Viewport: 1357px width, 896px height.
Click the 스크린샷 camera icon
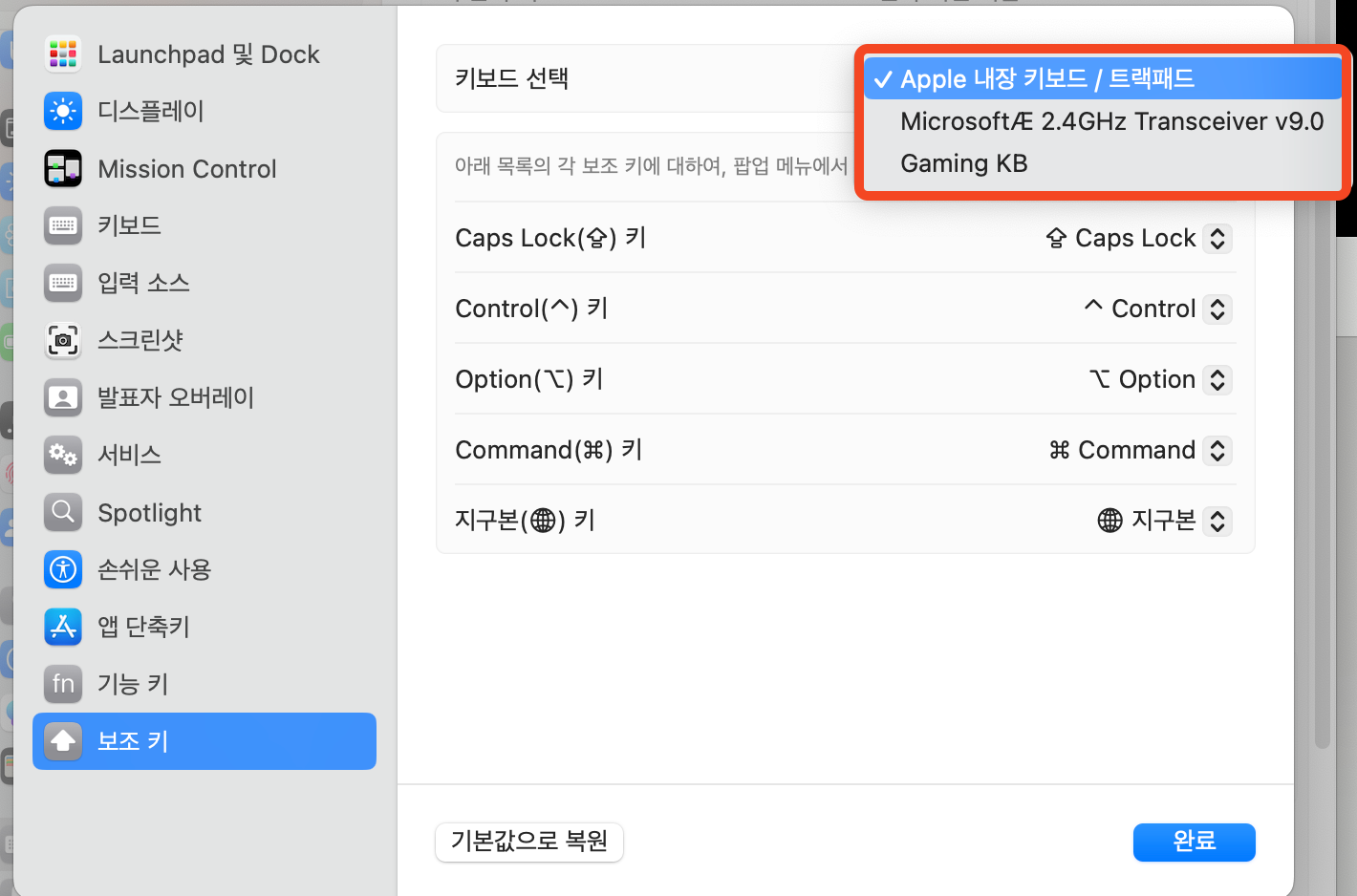click(62, 340)
